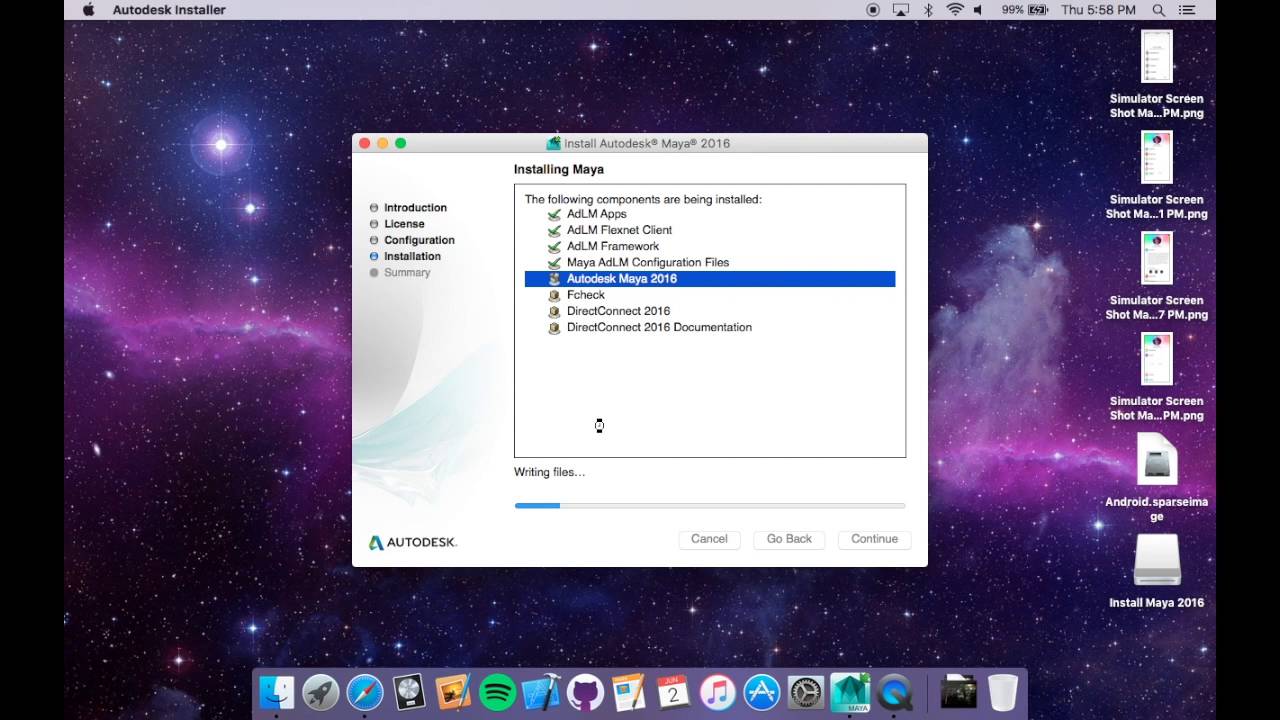The width and height of the screenshot is (1280, 720).
Task: Open System Preferences gear in Dock
Action: click(x=806, y=692)
